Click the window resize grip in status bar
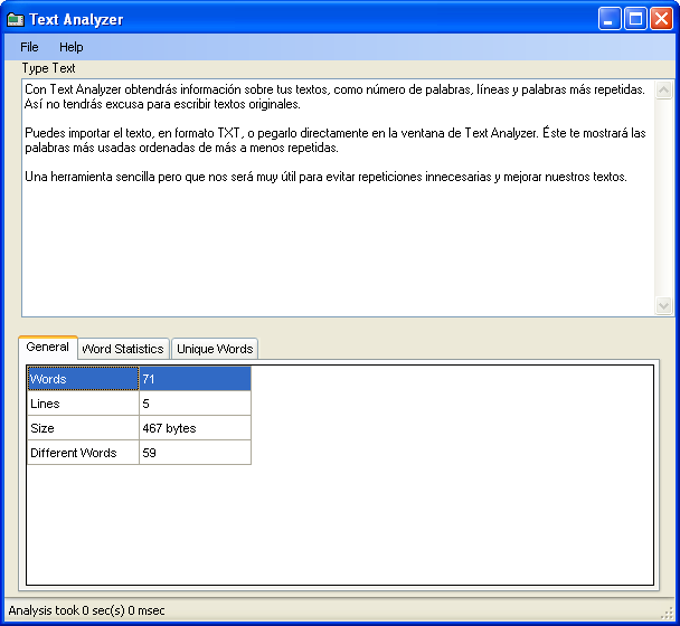 667,613
